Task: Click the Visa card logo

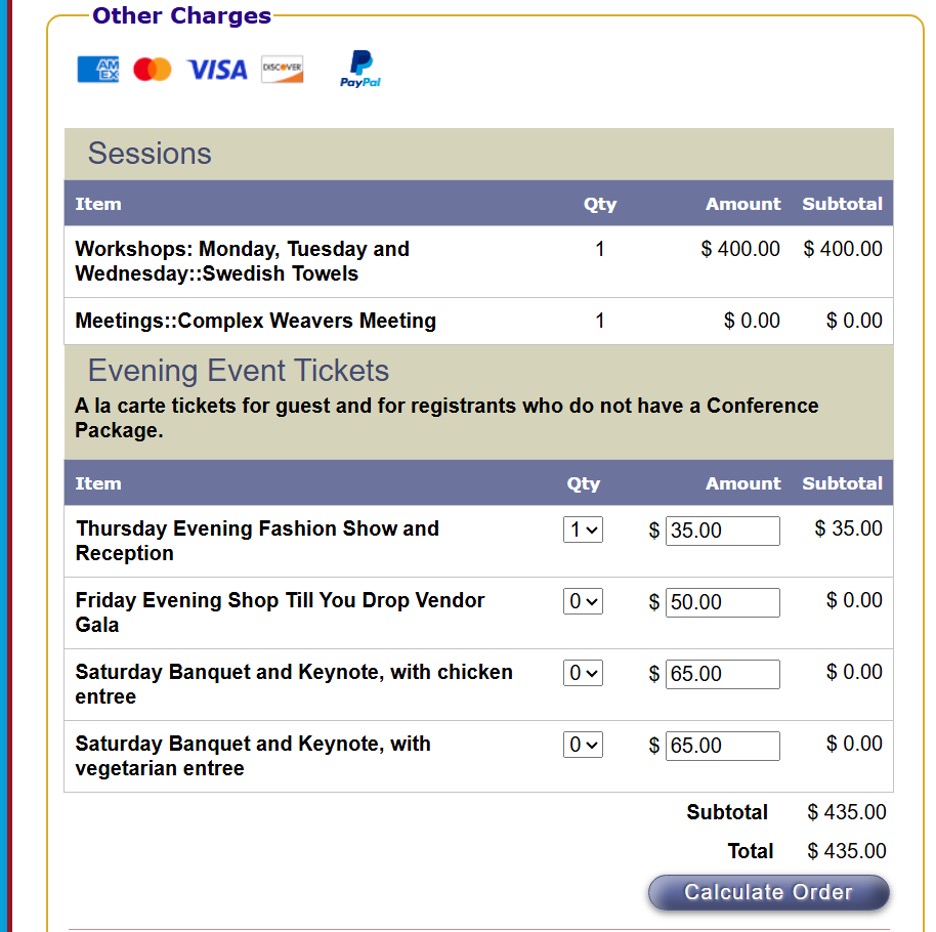Action: pyautogui.click(x=217, y=69)
